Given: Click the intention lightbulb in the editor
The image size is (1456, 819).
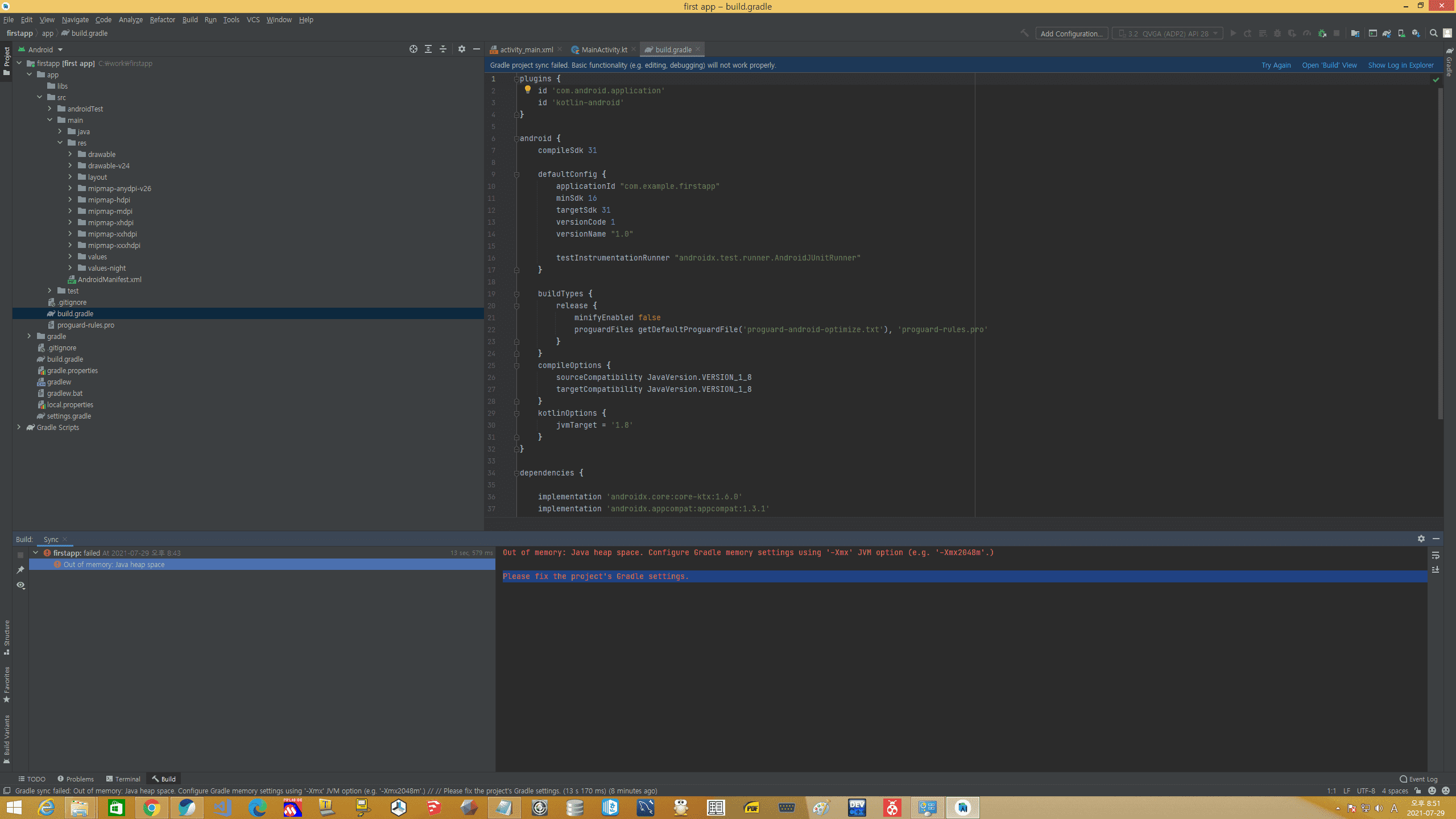Looking at the screenshot, I should pos(527,89).
